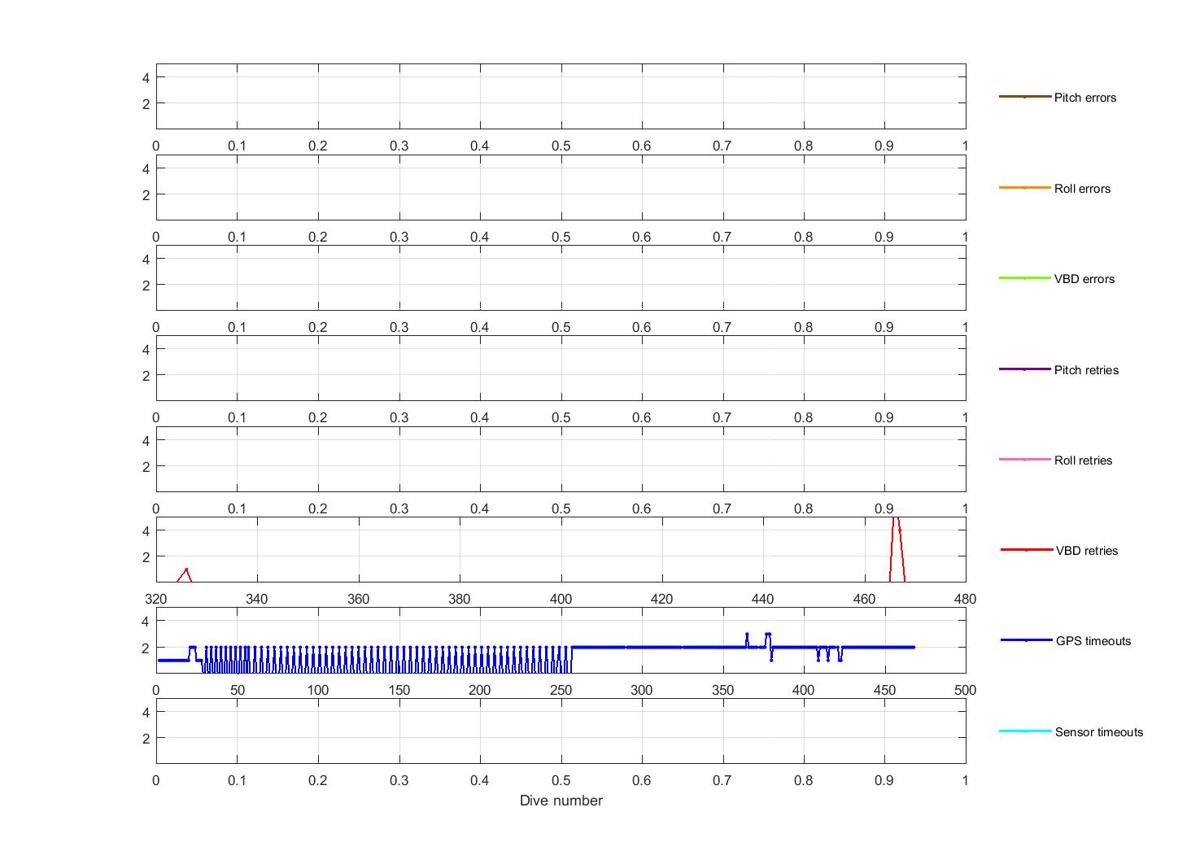Select the purple Pitch retries legend line
1200x859 pixels.
coord(1025,369)
